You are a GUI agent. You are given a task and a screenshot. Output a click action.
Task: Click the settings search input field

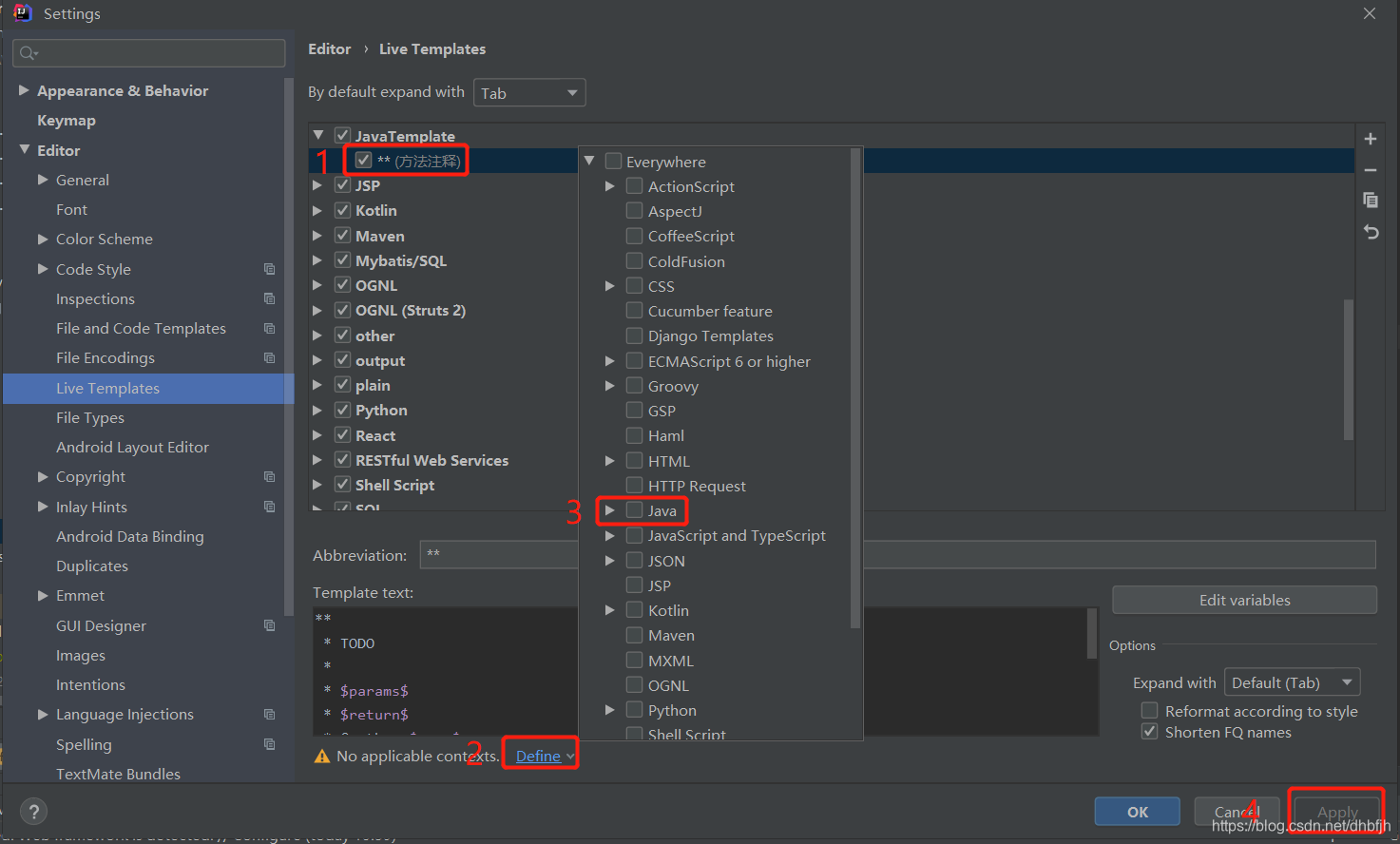pyautogui.click(x=149, y=53)
